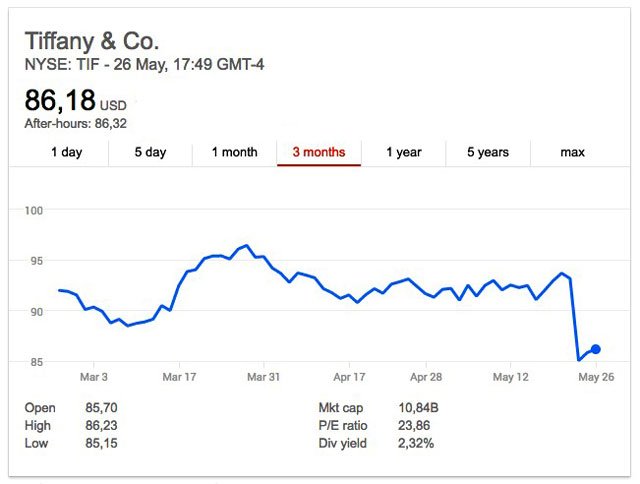
Task: Click the Apr 28 date label
Action: tap(426, 377)
